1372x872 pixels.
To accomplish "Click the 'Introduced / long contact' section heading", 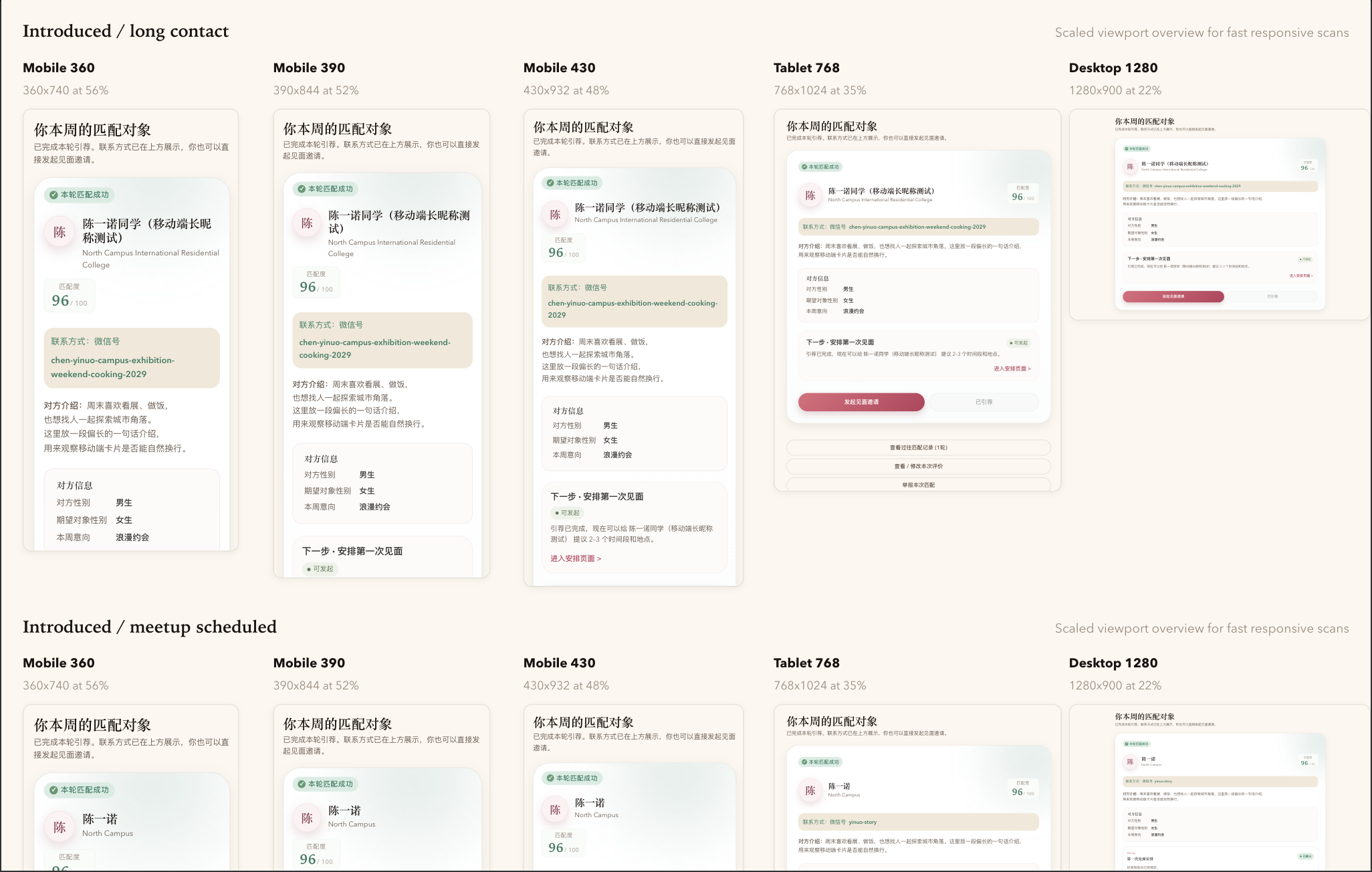I will 126,31.
